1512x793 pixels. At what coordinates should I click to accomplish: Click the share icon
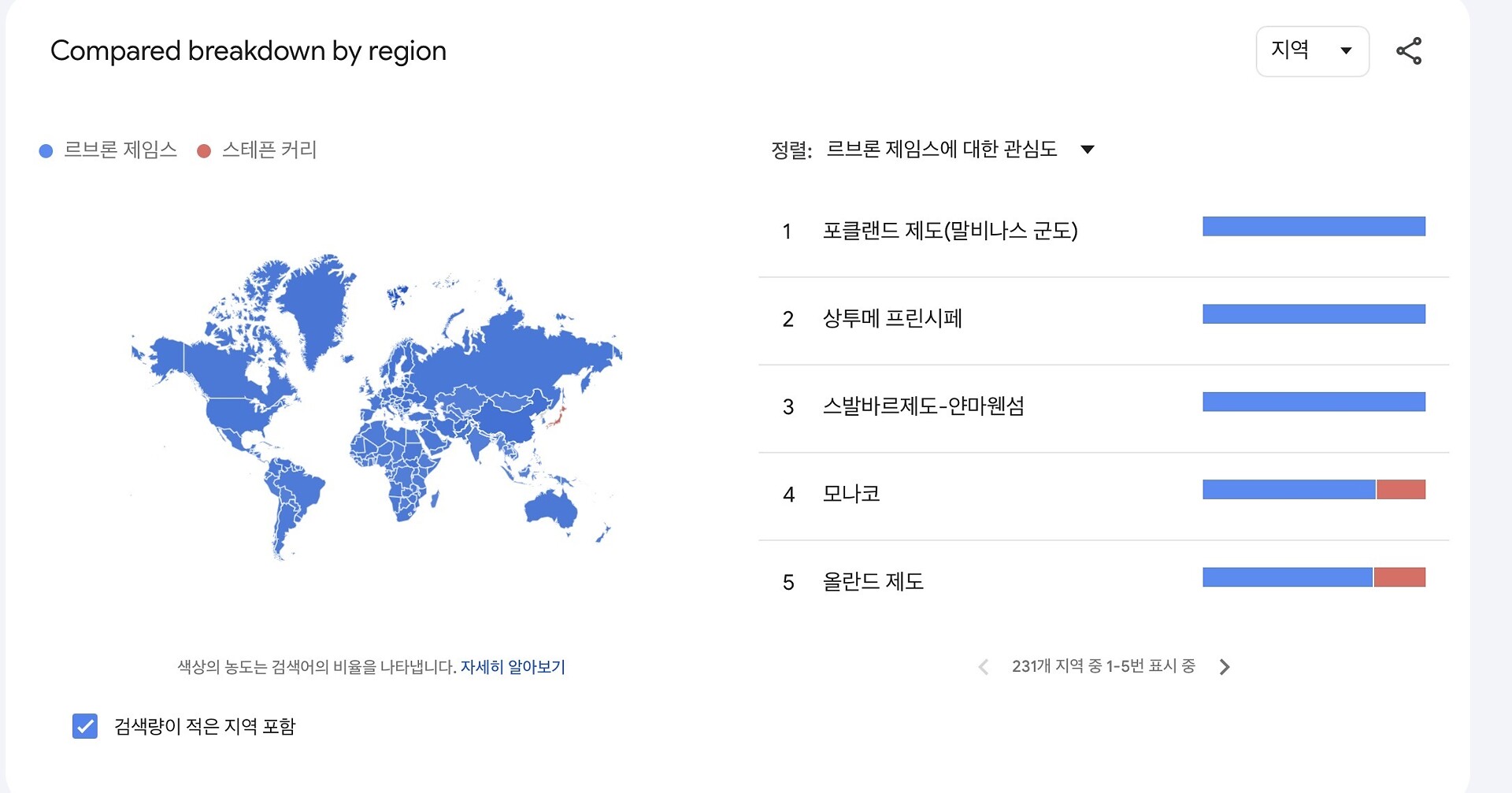coord(1409,51)
